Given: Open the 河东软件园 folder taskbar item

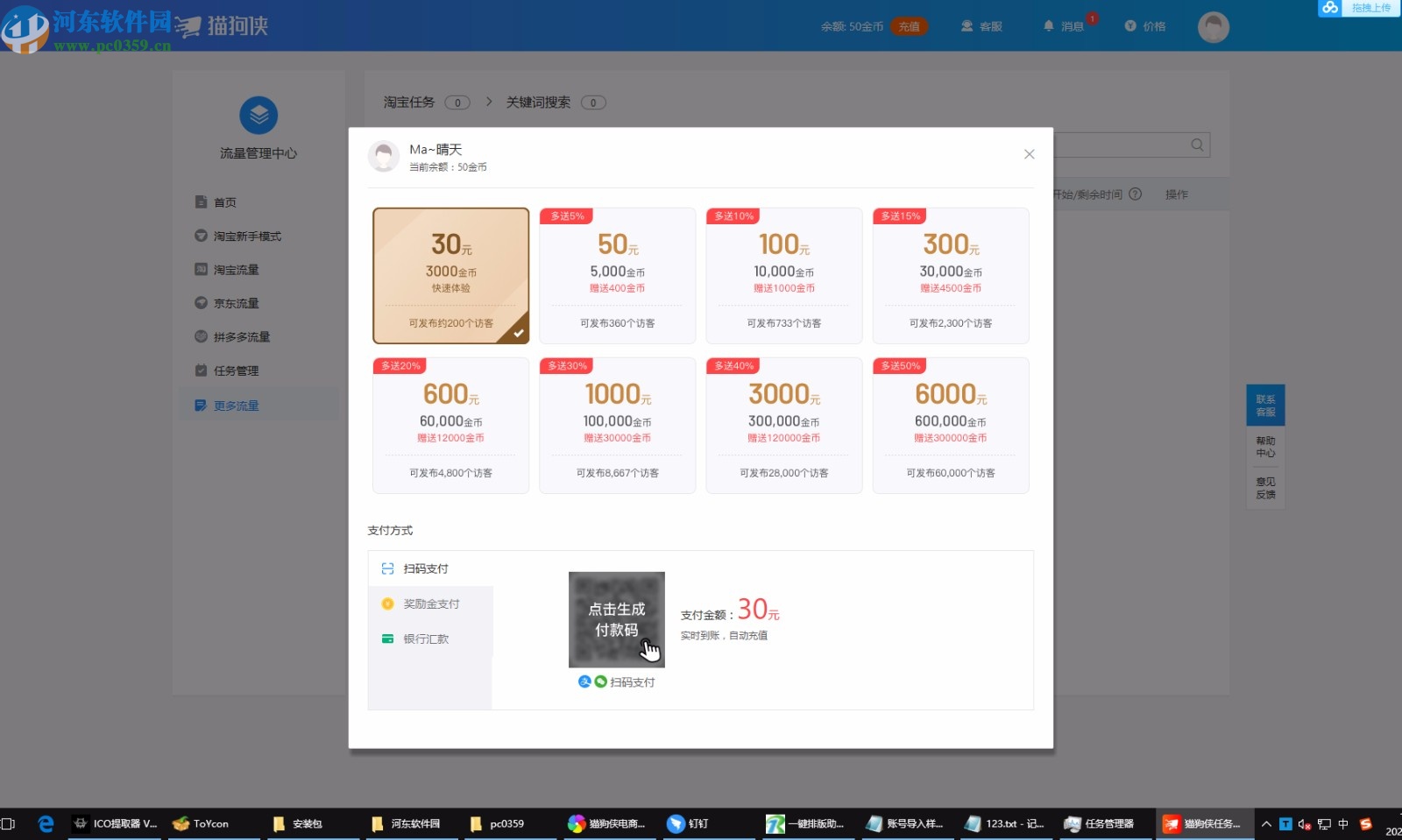Looking at the screenshot, I should tap(413, 823).
